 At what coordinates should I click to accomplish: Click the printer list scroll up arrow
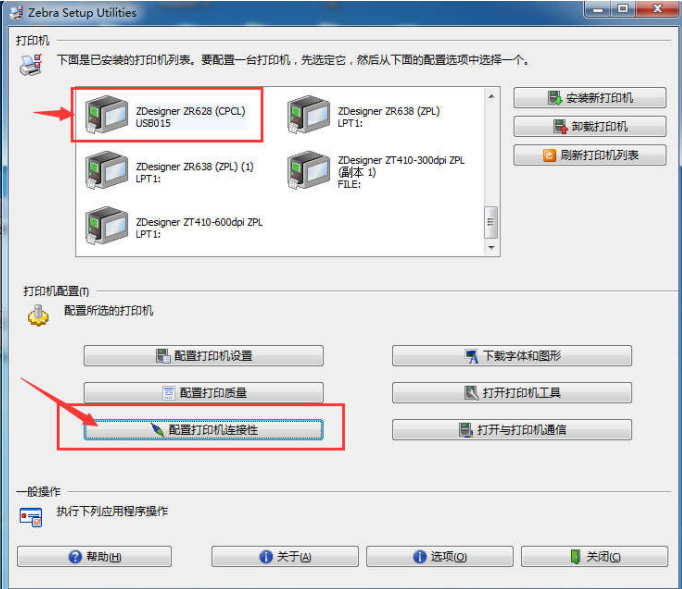[x=491, y=96]
